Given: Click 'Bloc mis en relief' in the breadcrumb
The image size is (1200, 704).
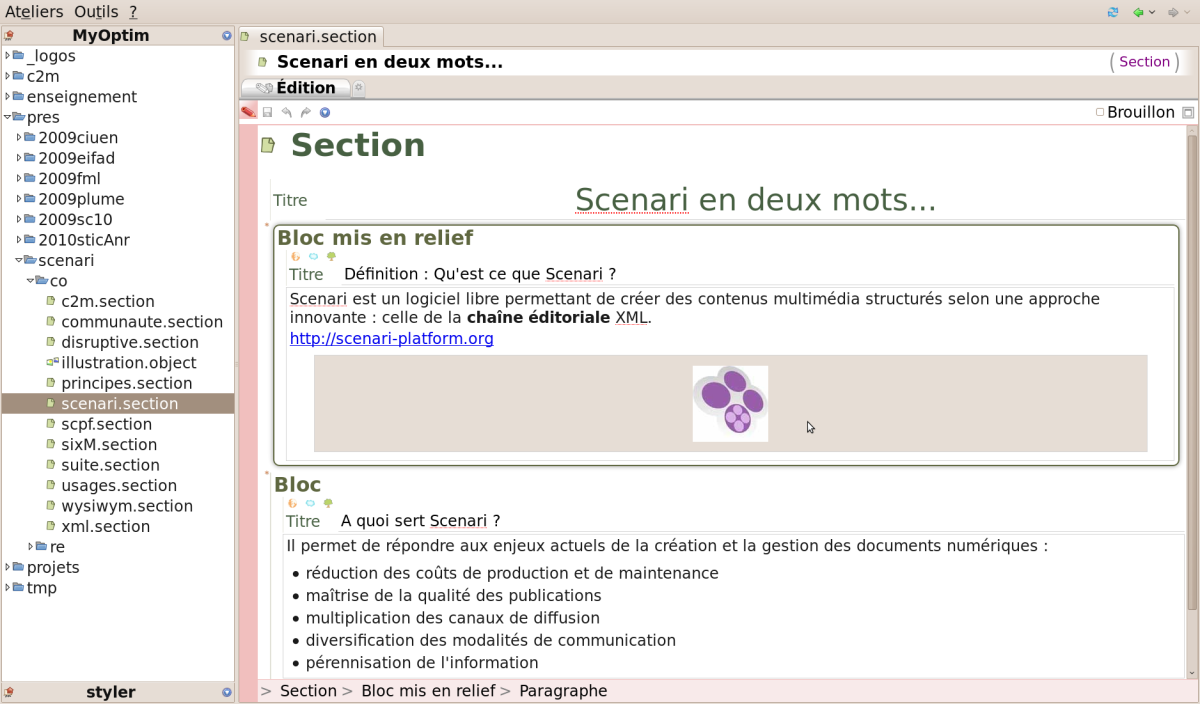Looking at the screenshot, I should coord(428,691).
